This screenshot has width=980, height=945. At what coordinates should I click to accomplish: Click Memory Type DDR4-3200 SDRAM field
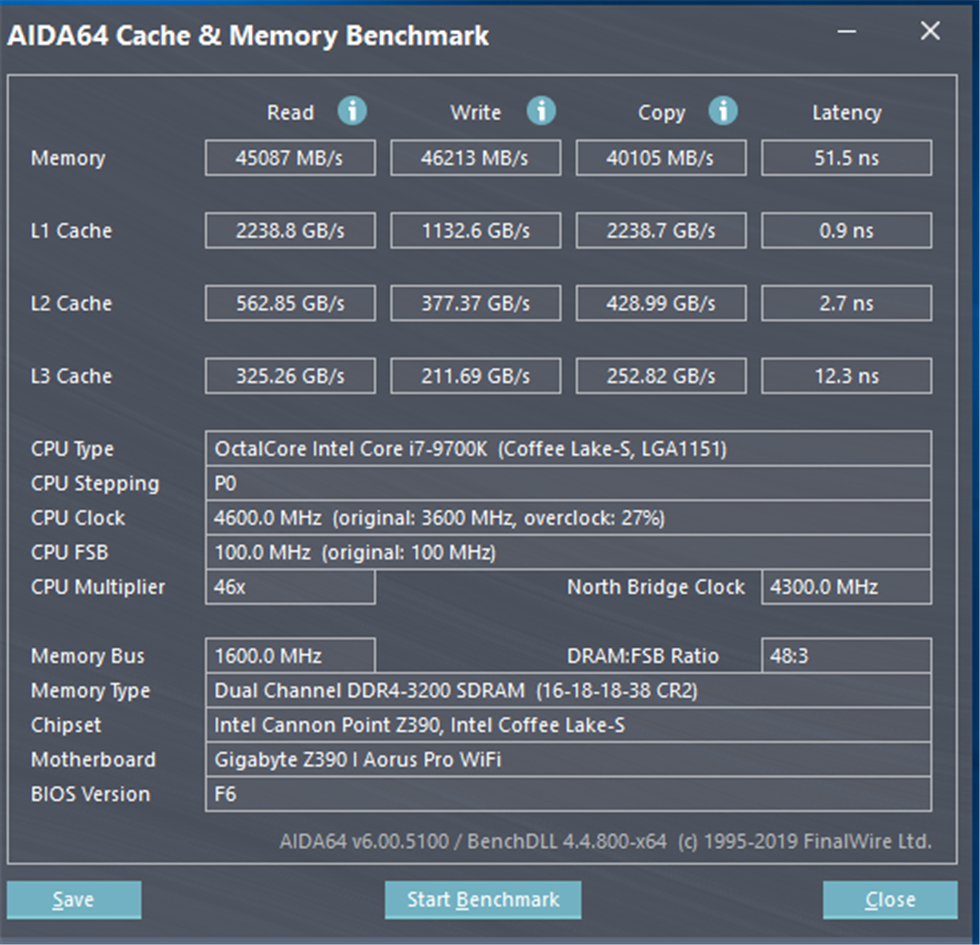568,690
